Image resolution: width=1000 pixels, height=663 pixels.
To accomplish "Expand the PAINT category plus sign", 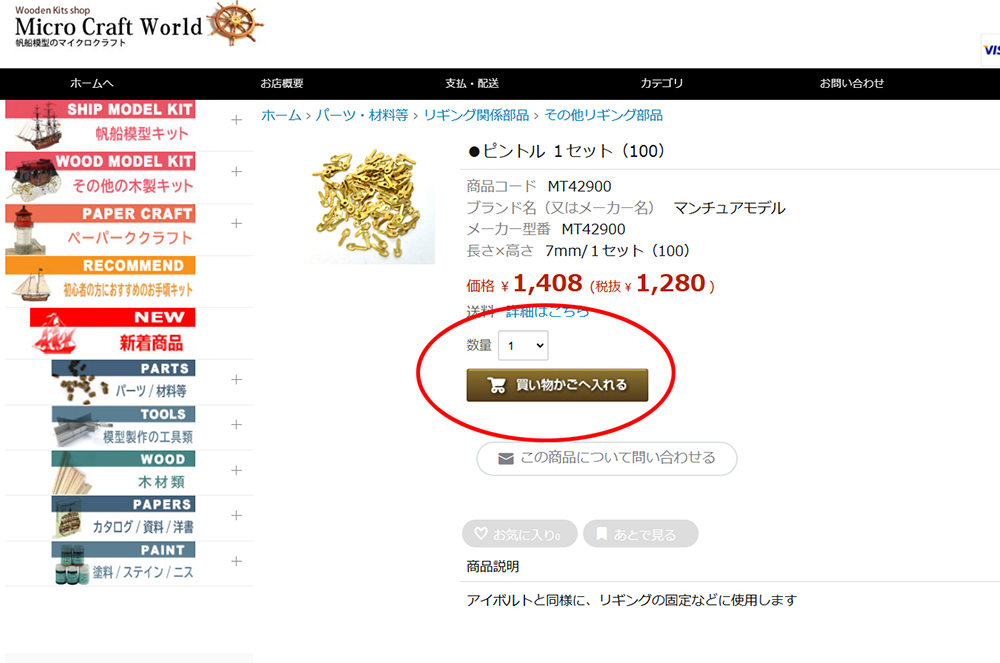I will (x=237, y=561).
